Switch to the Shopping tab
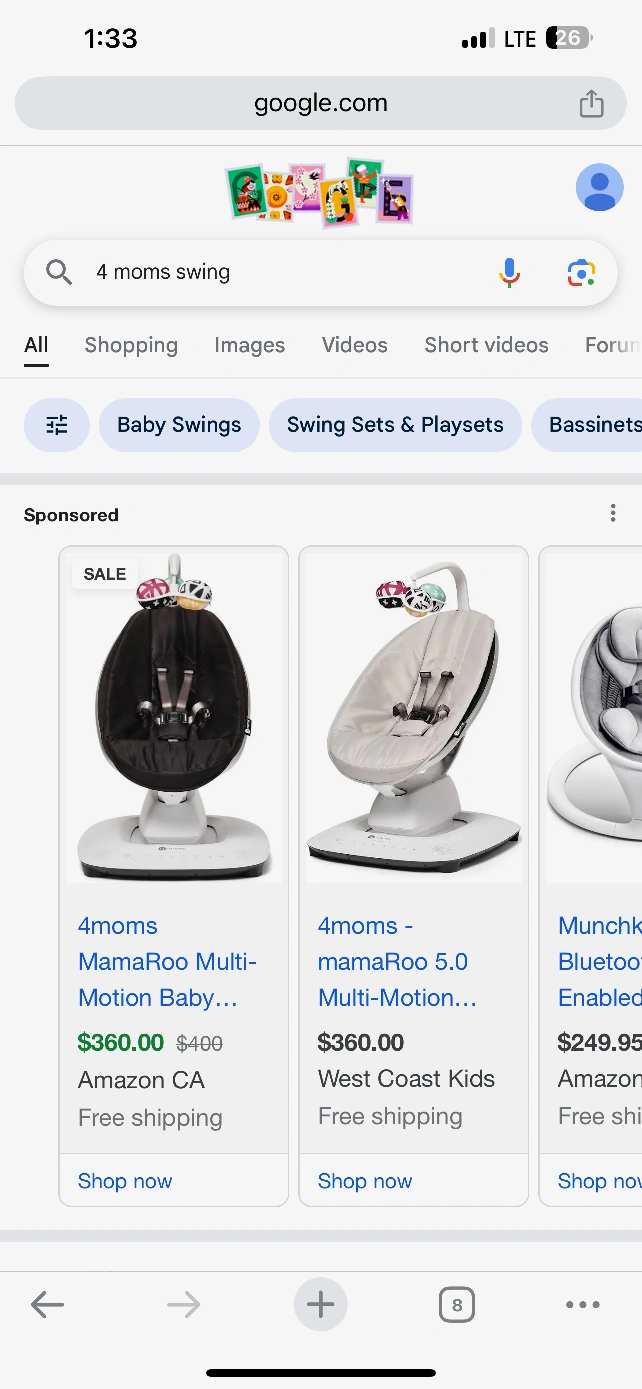This screenshot has width=642, height=1389. (x=131, y=345)
